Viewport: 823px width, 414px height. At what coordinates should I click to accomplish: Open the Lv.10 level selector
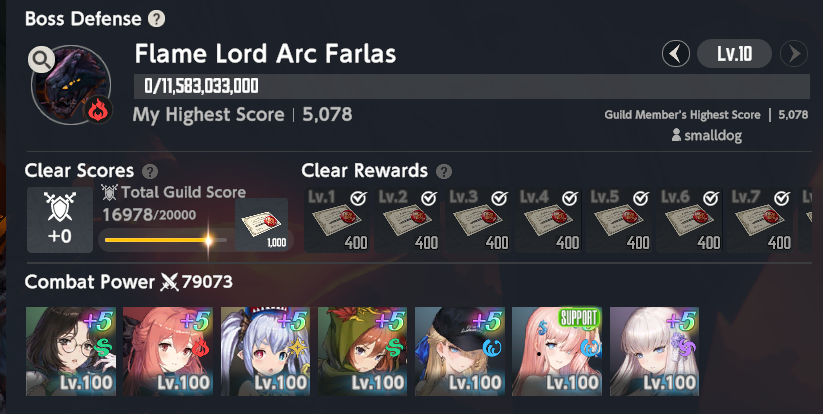click(x=734, y=54)
